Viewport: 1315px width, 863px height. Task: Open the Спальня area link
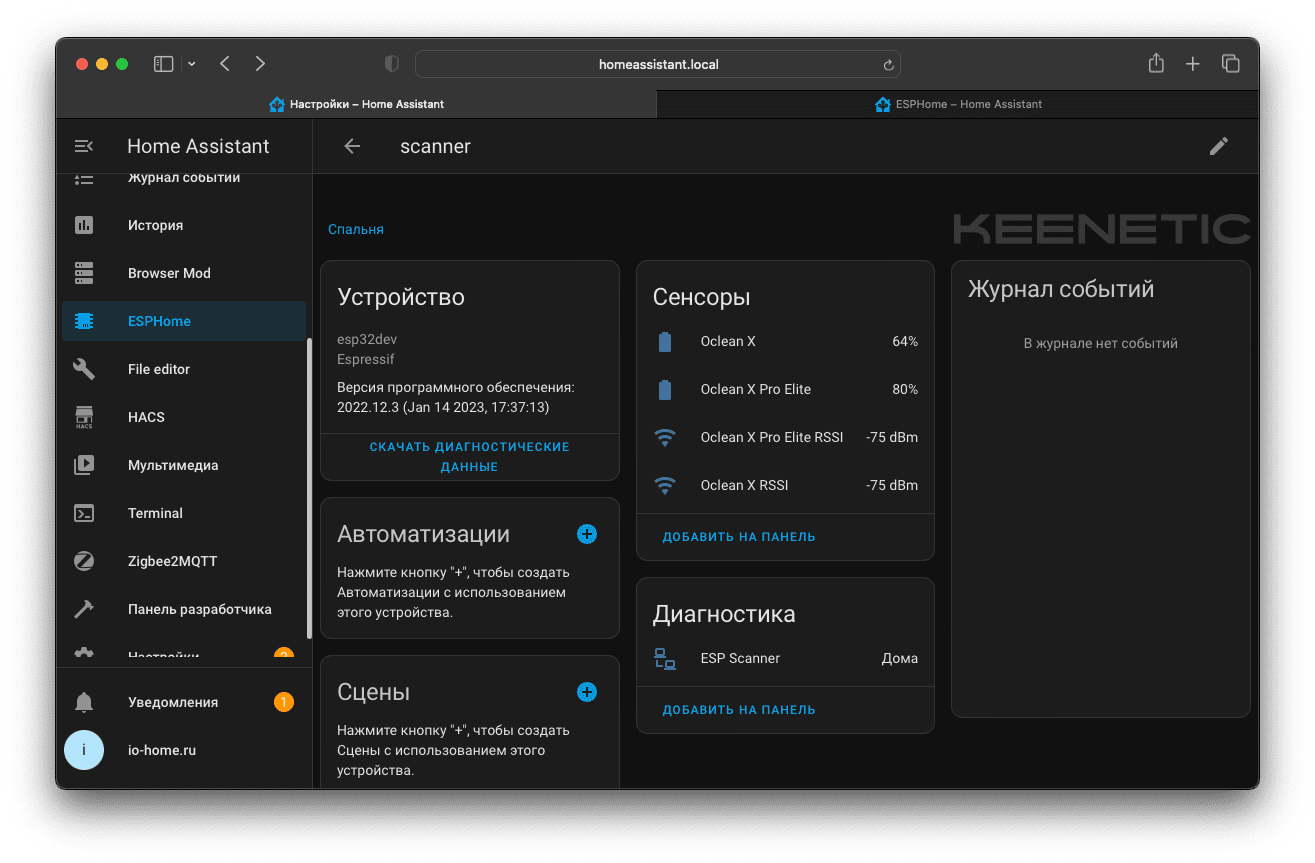pos(356,229)
